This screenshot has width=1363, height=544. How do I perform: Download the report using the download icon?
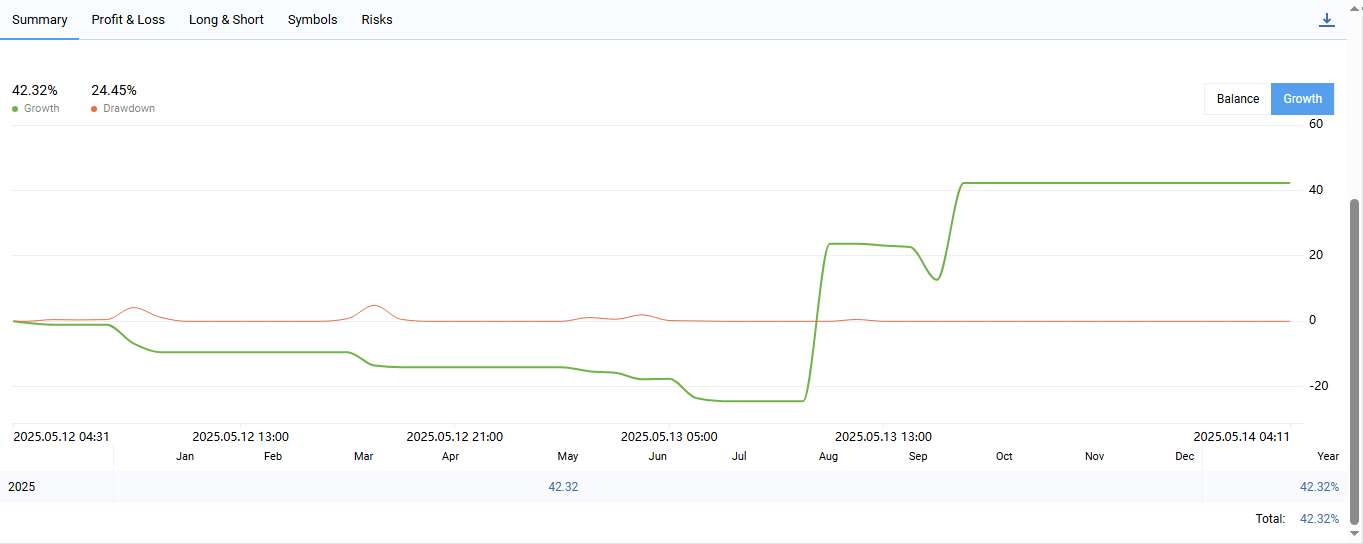point(1327,20)
